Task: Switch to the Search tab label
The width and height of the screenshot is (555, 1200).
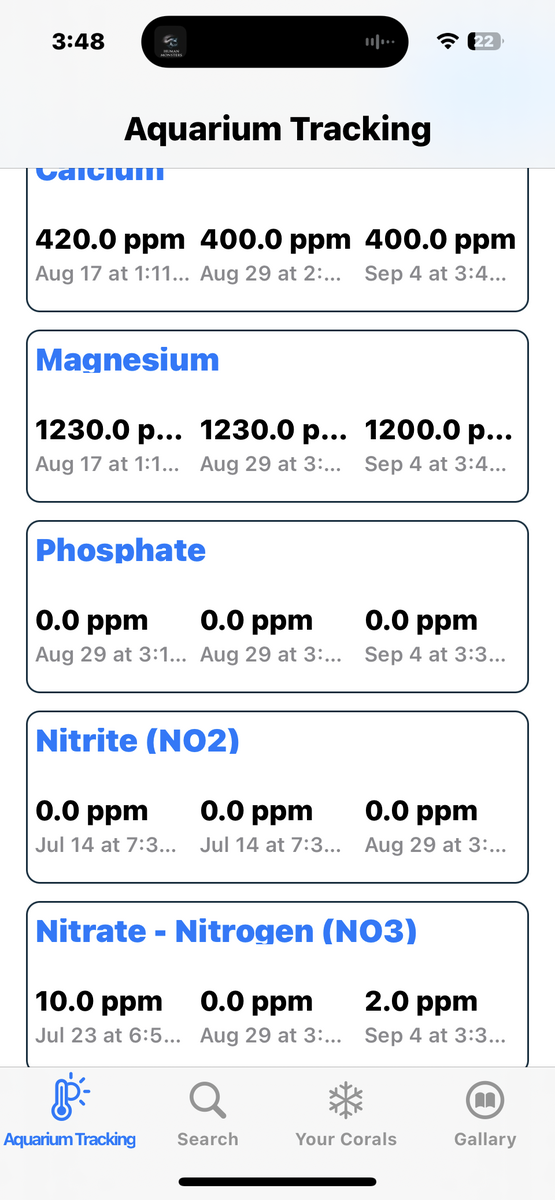Action: (x=208, y=1139)
